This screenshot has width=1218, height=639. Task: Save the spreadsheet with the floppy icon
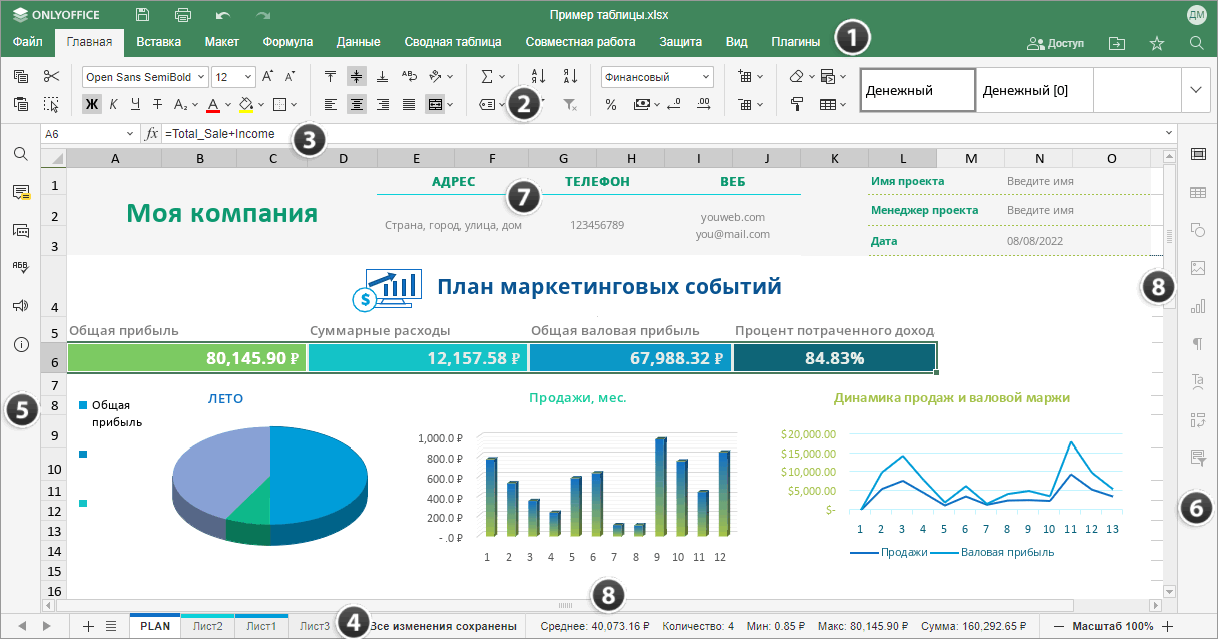(x=143, y=15)
